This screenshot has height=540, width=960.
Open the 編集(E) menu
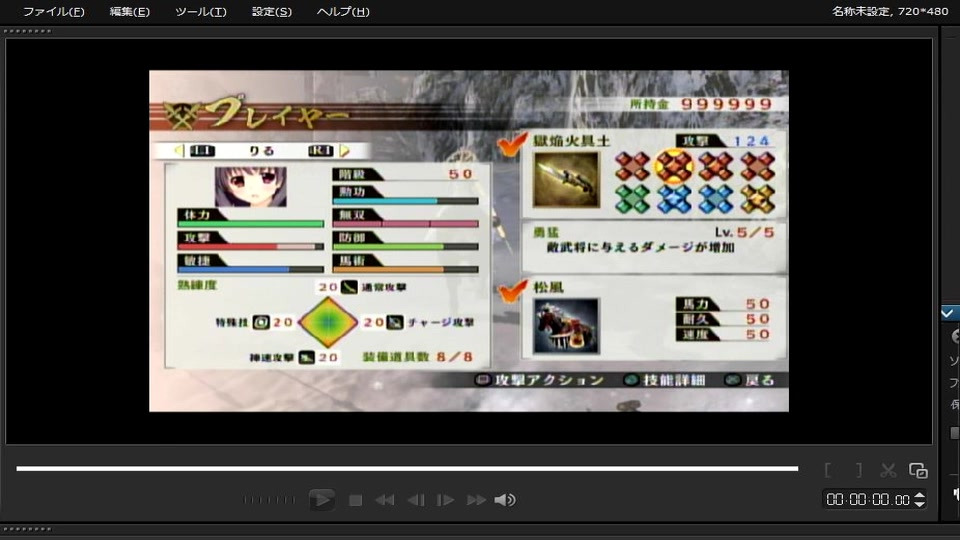130,12
